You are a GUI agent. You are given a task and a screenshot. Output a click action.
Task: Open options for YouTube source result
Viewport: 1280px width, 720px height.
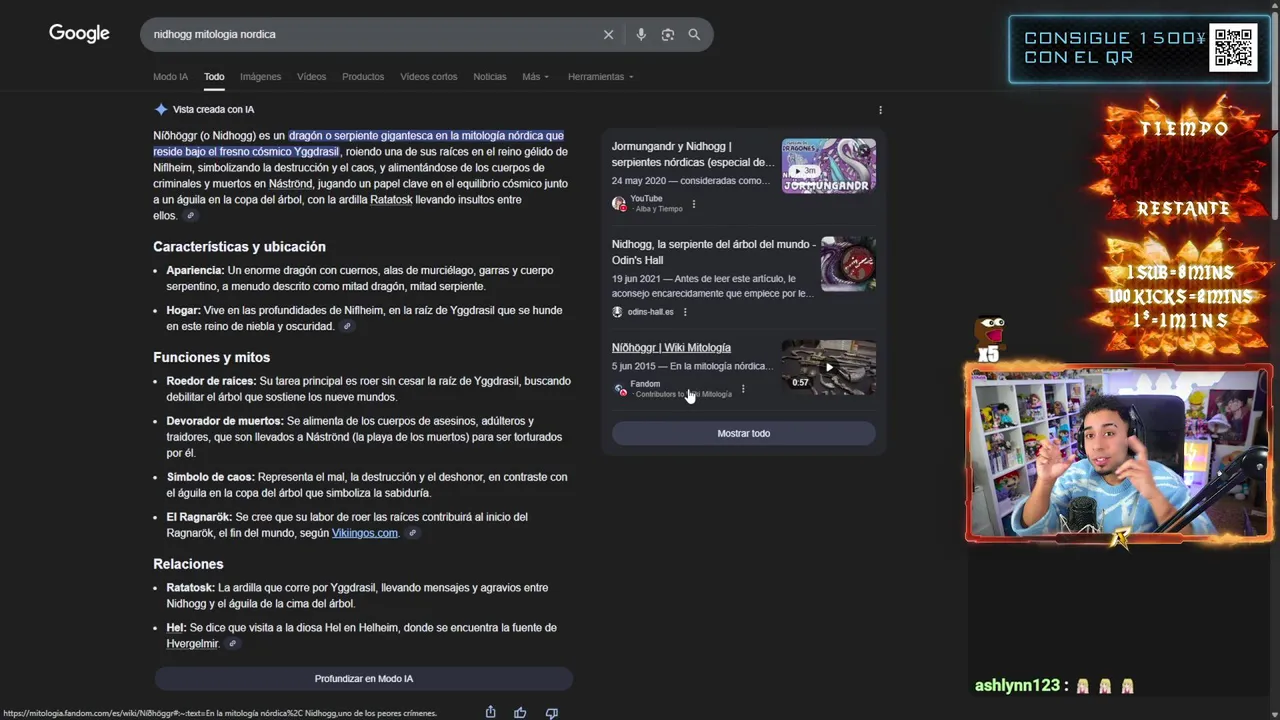click(694, 204)
